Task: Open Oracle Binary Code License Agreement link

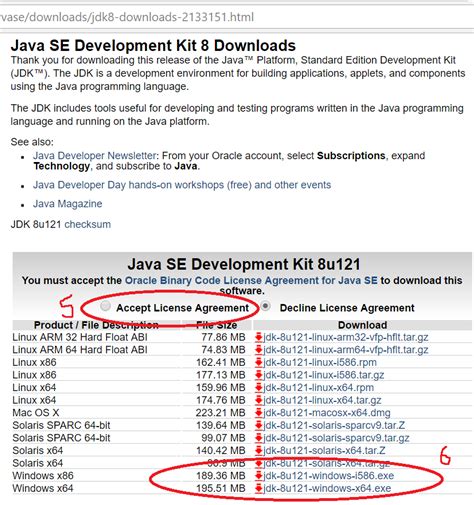Action: tap(251, 280)
